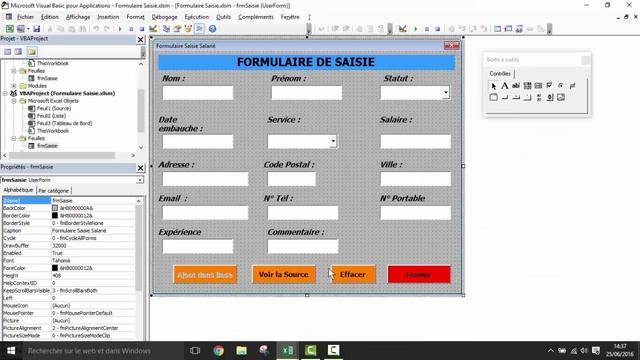Run the macro with the green play icon

(x=120, y=29)
